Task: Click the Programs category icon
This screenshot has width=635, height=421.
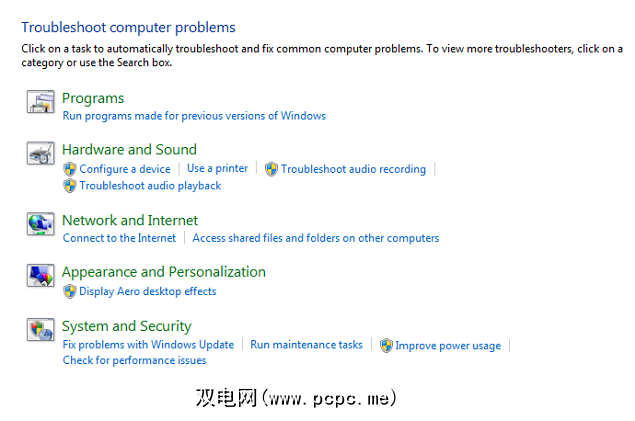Action: tap(40, 101)
